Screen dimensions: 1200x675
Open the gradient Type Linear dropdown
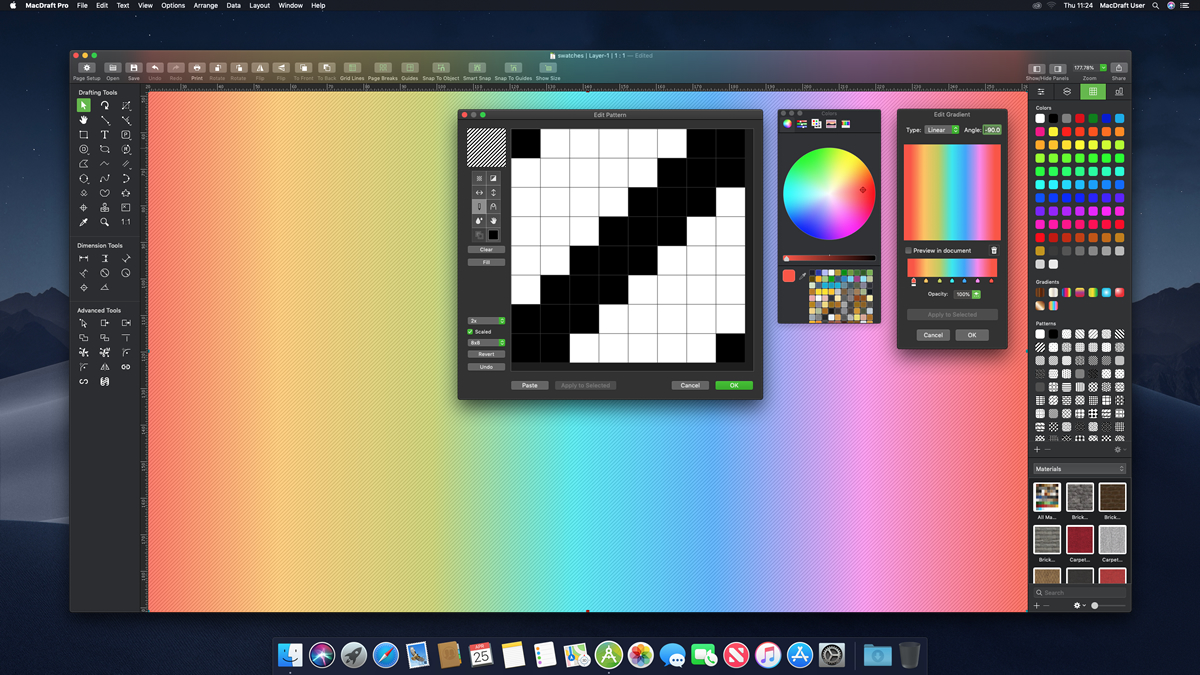[941, 130]
